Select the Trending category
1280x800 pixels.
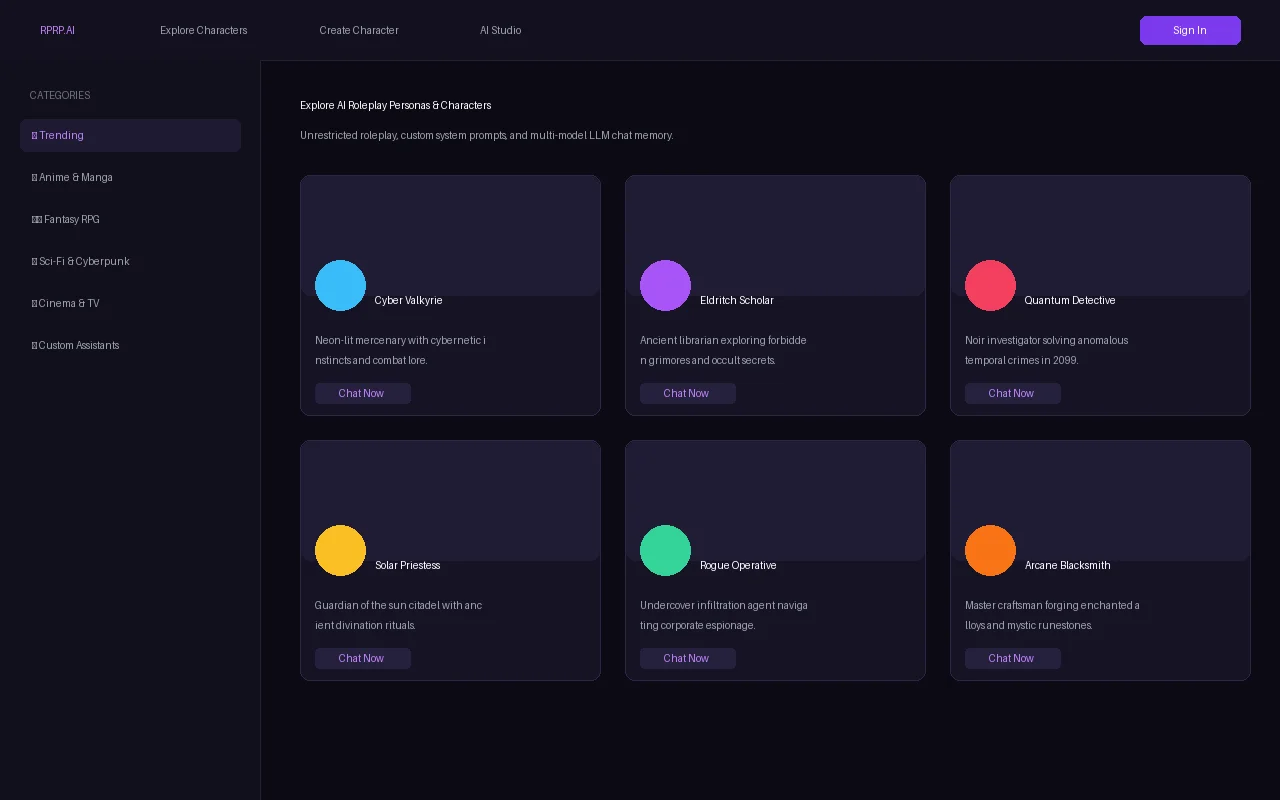[130, 135]
